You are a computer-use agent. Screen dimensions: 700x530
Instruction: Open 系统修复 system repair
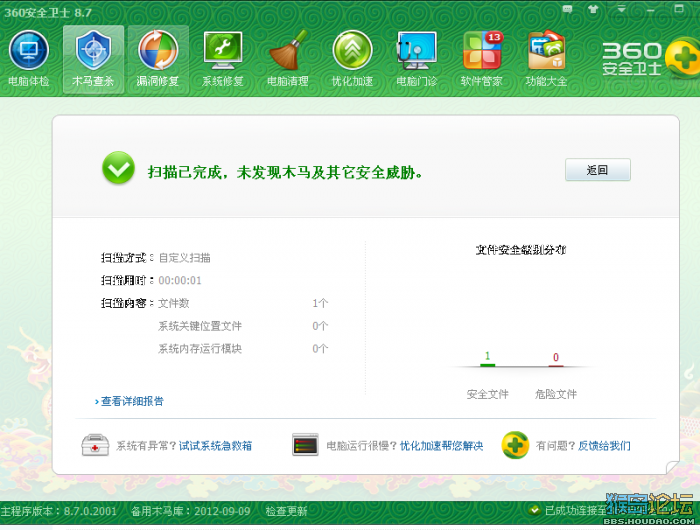[223, 59]
